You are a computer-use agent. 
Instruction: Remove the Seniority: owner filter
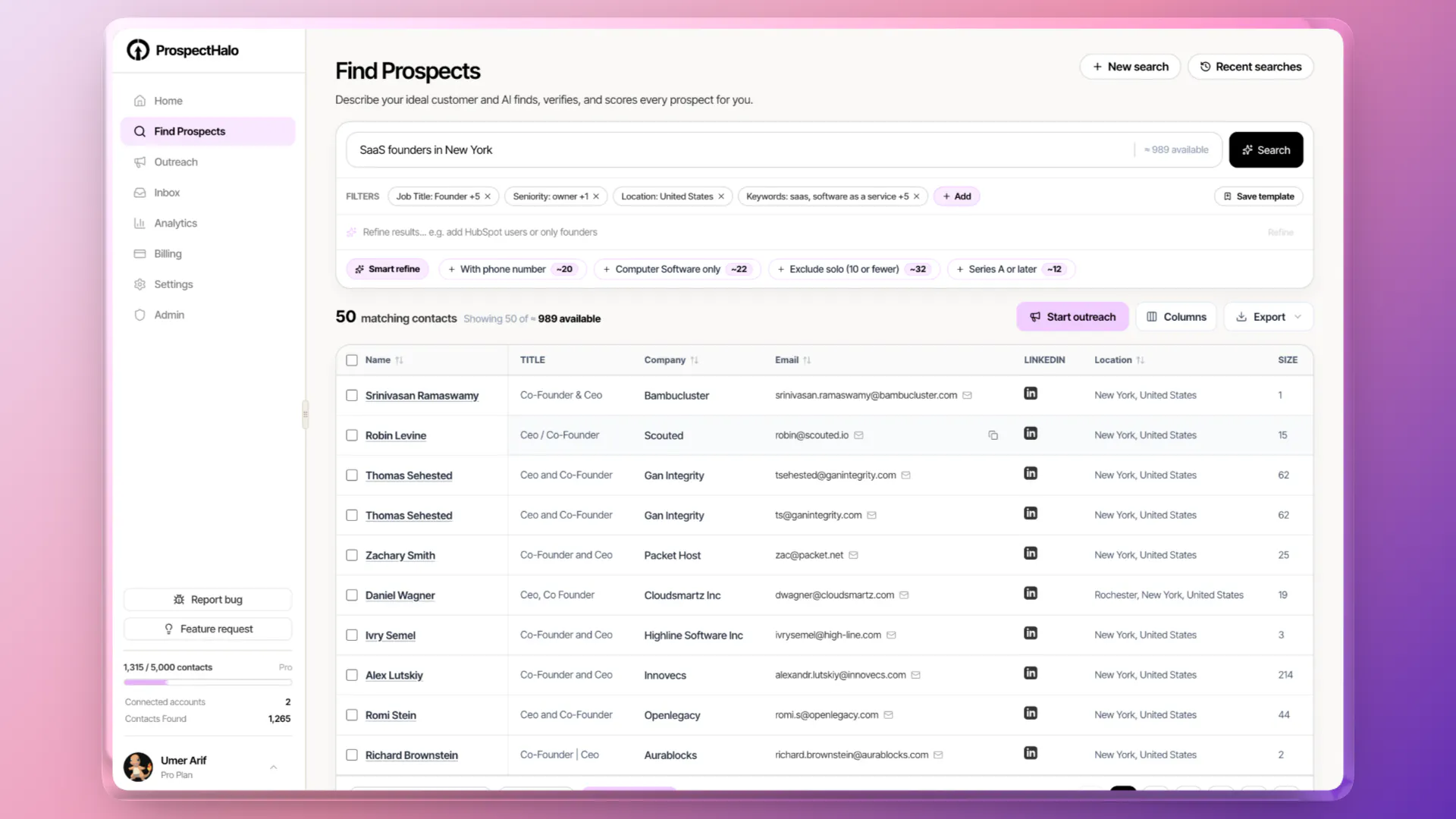pos(596,196)
